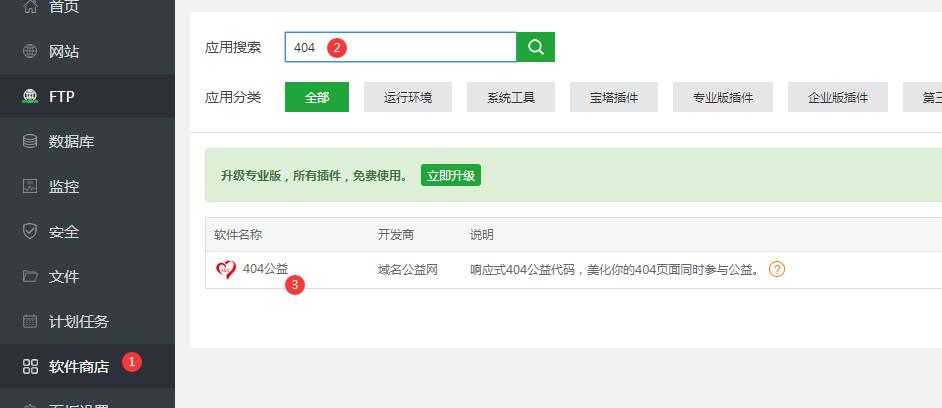Viewport: 942px width, 408px height.
Task: Open the orange help question mark icon
Action: pos(776,269)
